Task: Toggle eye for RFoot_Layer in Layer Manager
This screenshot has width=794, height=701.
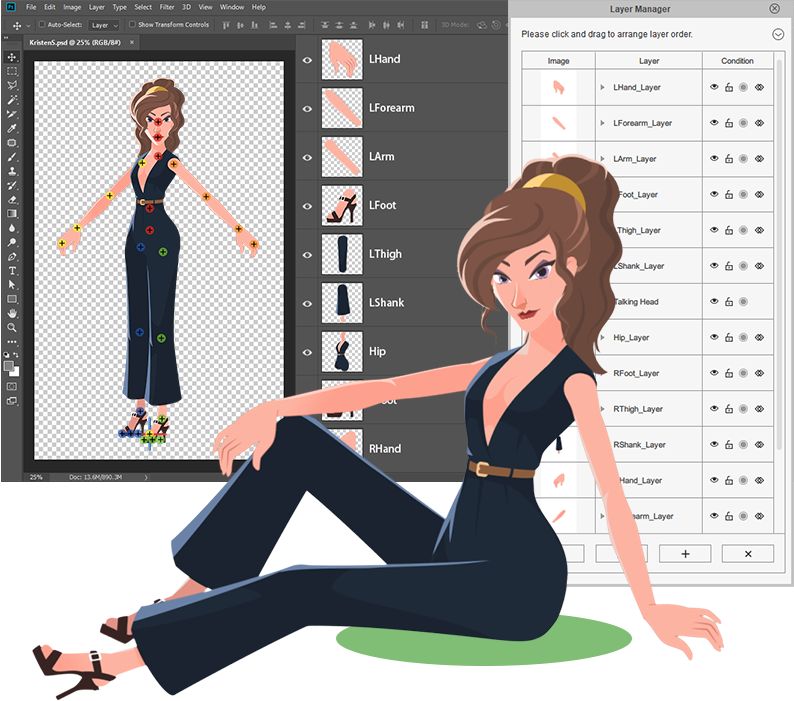Action: click(714, 373)
